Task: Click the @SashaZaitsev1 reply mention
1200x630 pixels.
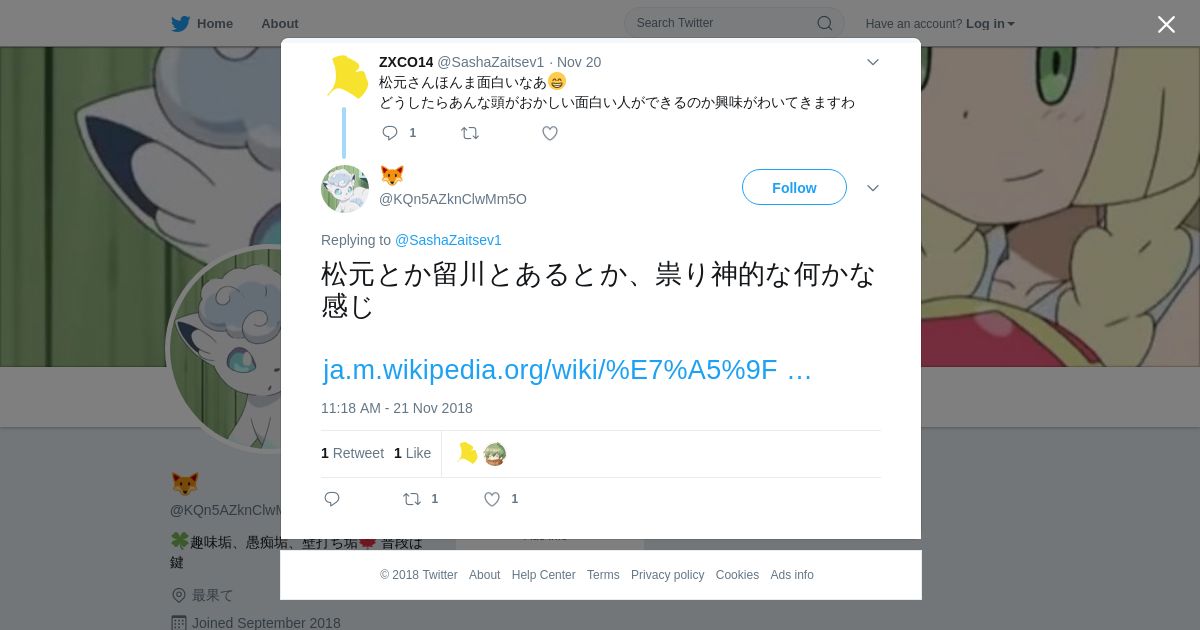Action: (x=448, y=240)
